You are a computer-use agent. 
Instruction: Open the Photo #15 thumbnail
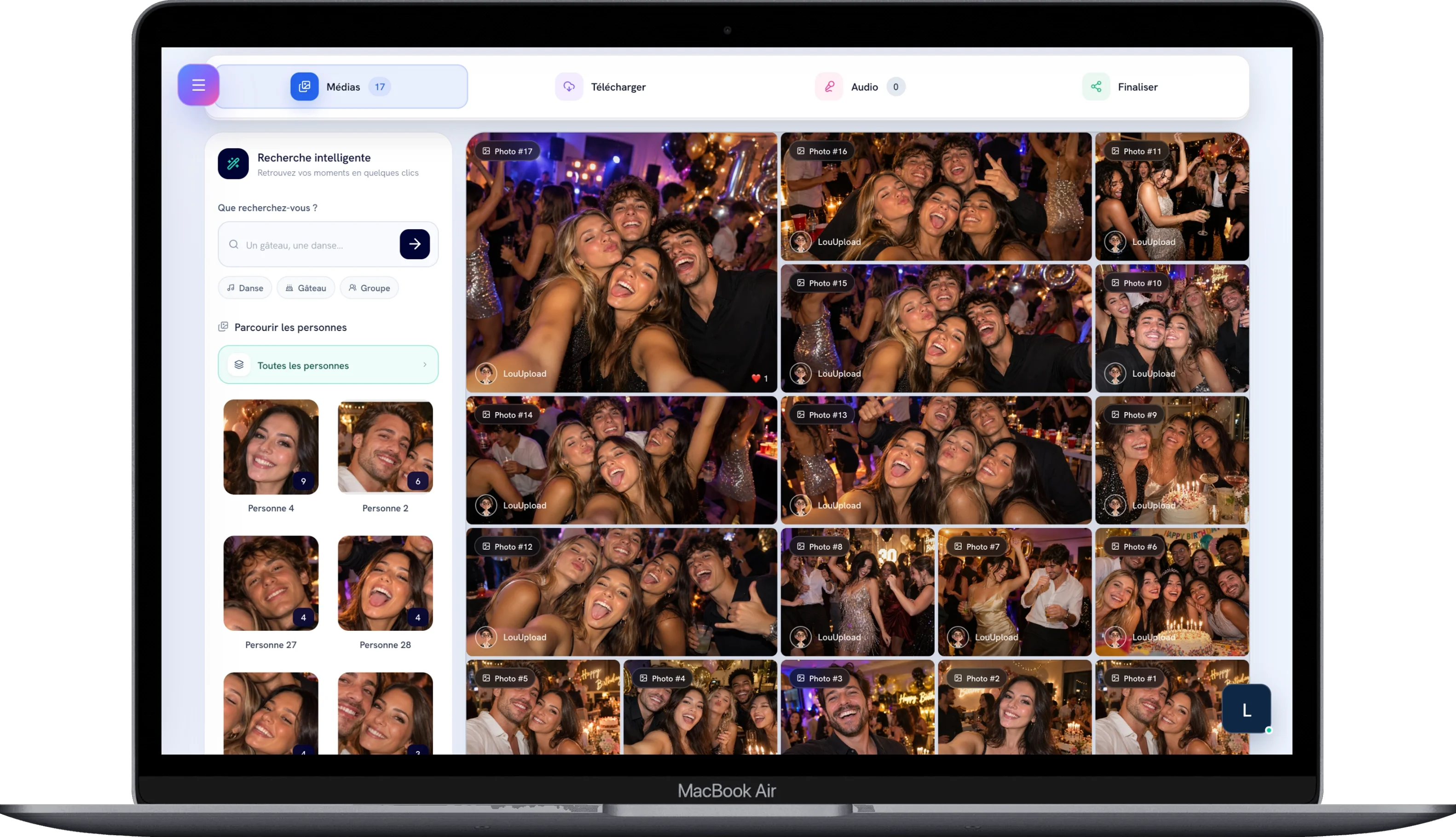936,329
